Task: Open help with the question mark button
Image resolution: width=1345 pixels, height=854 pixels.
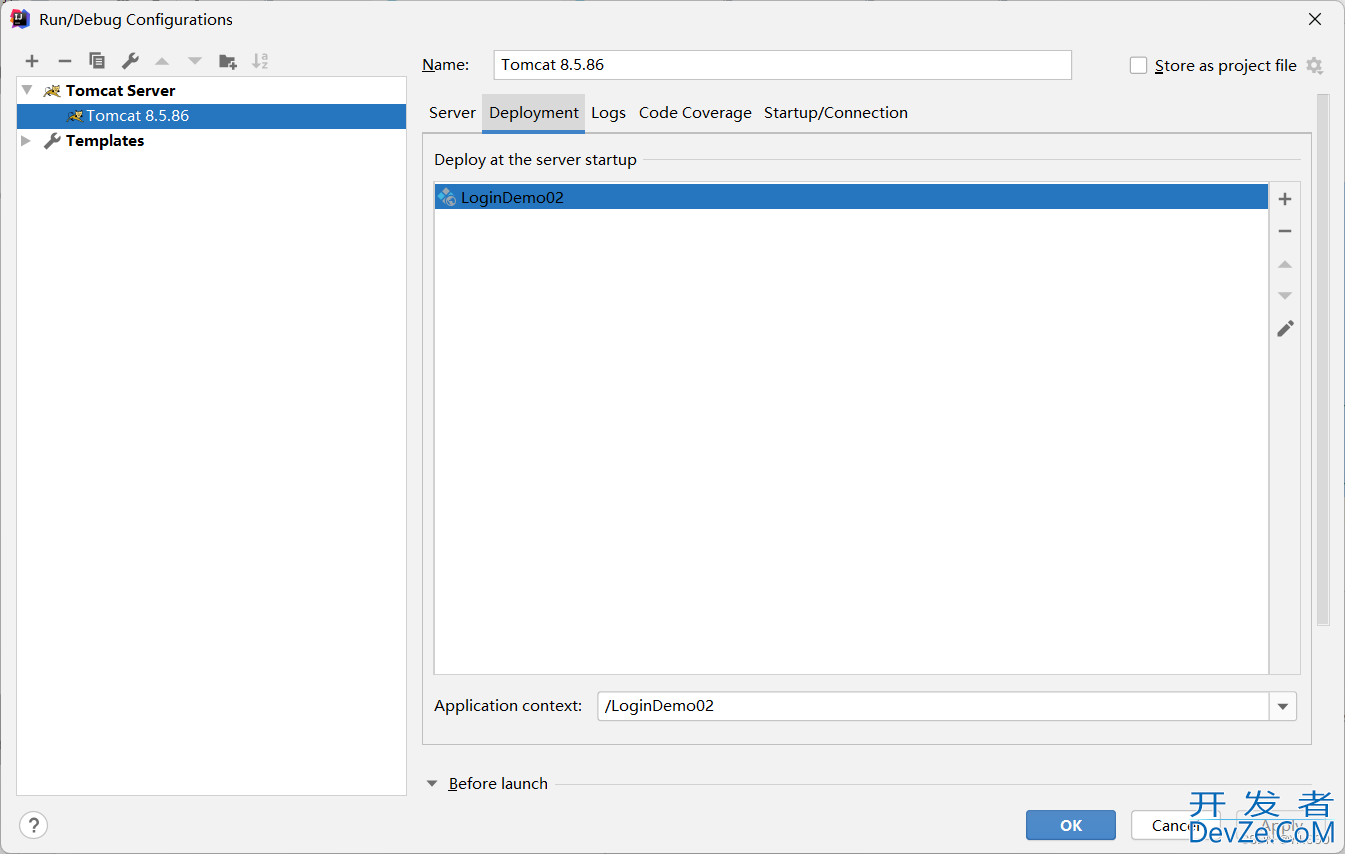Action: pos(34,825)
